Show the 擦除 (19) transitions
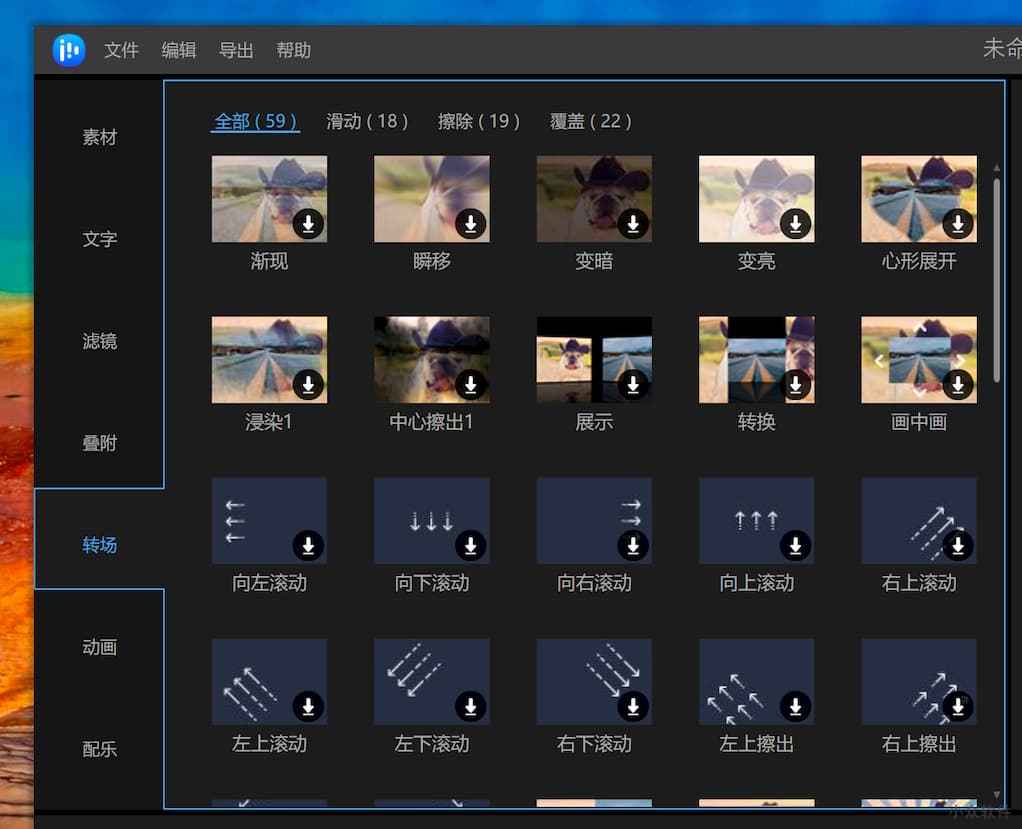Image resolution: width=1022 pixels, height=829 pixels. click(x=479, y=121)
